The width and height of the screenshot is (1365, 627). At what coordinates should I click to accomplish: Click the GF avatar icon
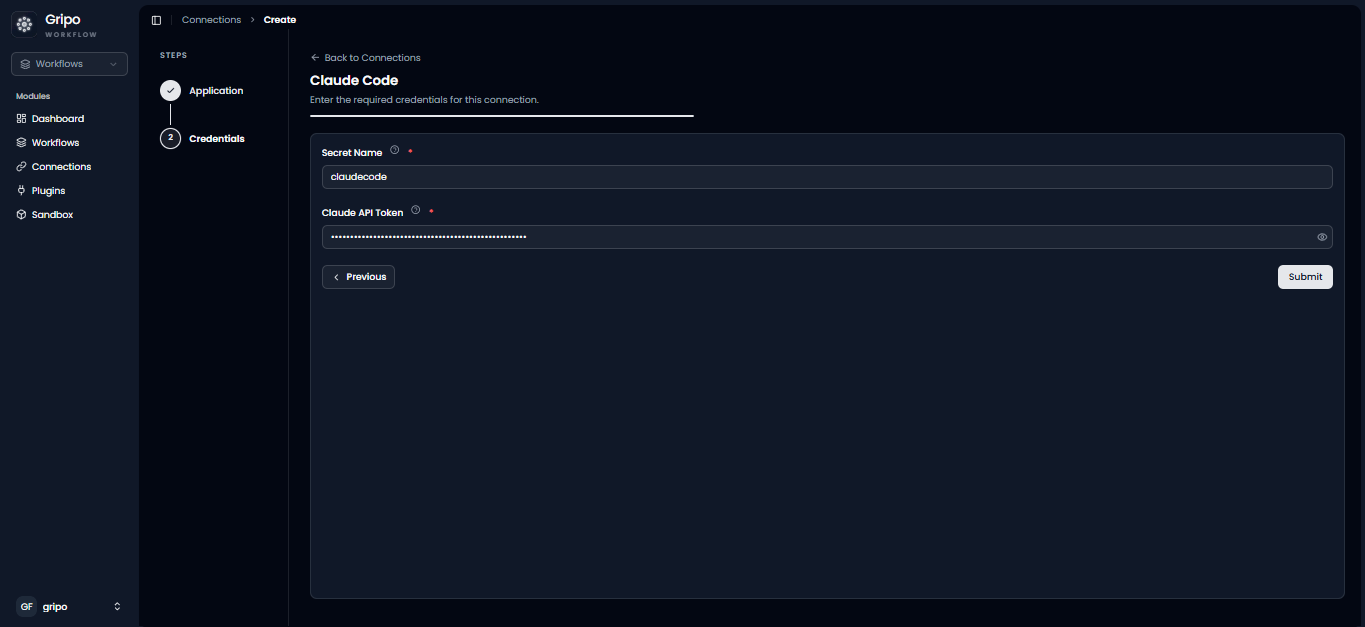pos(26,607)
